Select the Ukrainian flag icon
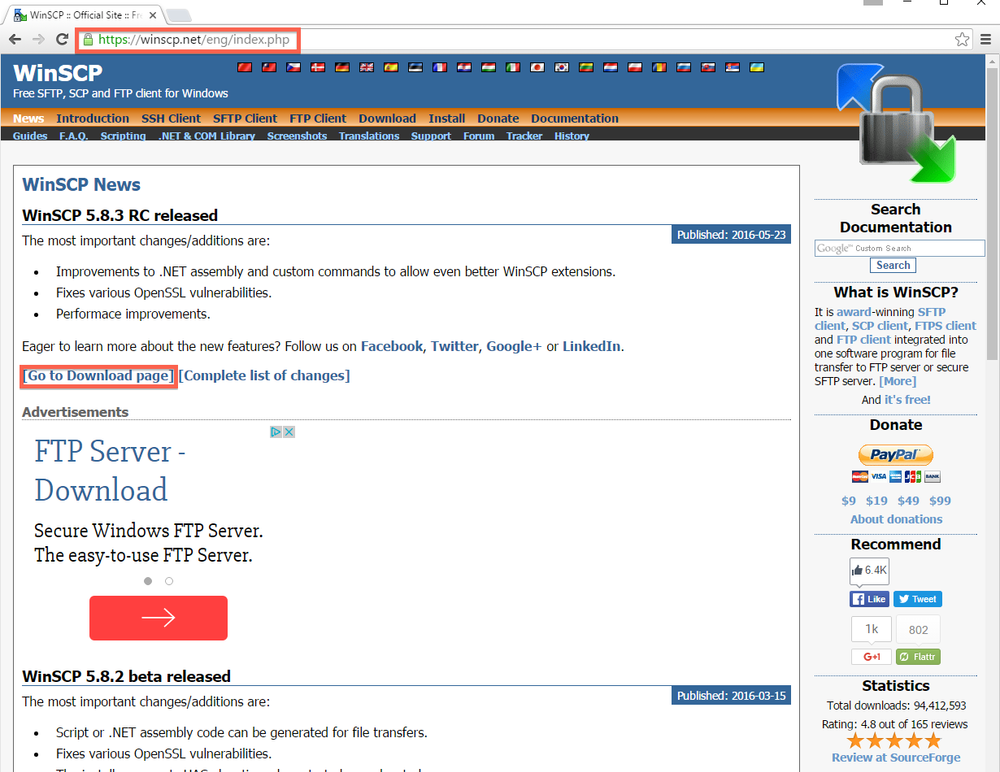The width and height of the screenshot is (1000, 772). pos(757,67)
